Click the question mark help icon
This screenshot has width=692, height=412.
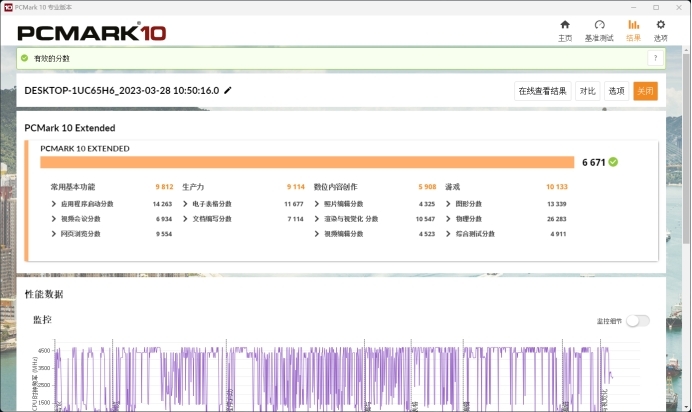(655, 58)
